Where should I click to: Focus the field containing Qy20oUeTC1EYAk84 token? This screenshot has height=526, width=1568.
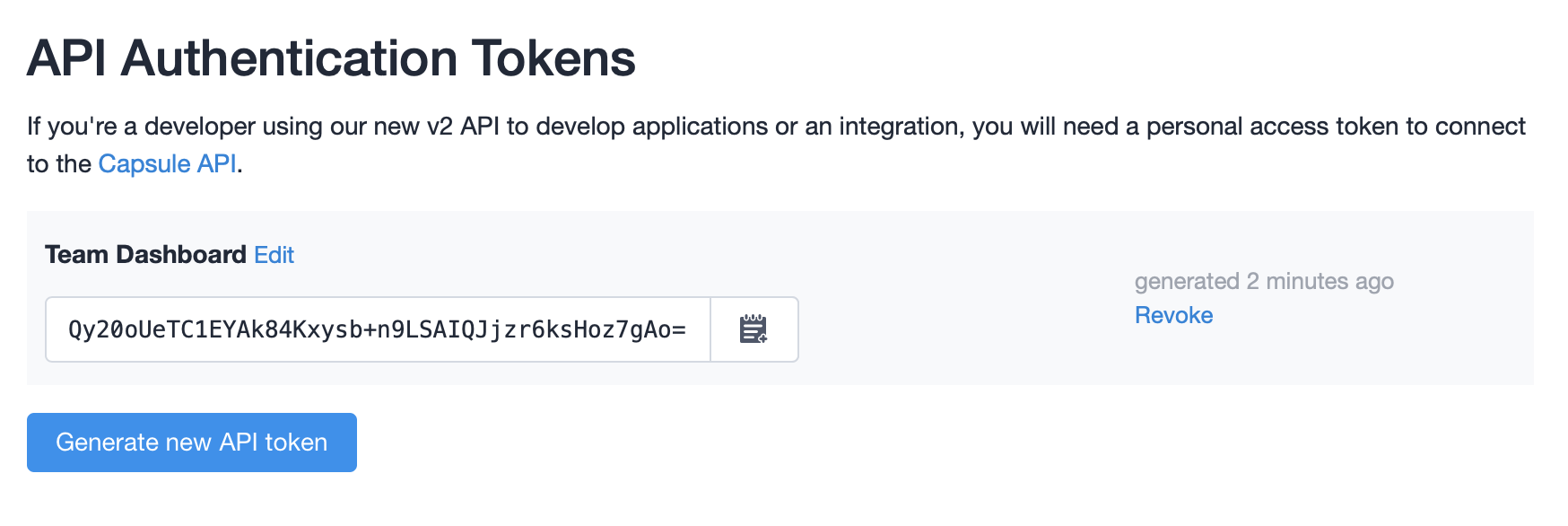(x=378, y=329)
